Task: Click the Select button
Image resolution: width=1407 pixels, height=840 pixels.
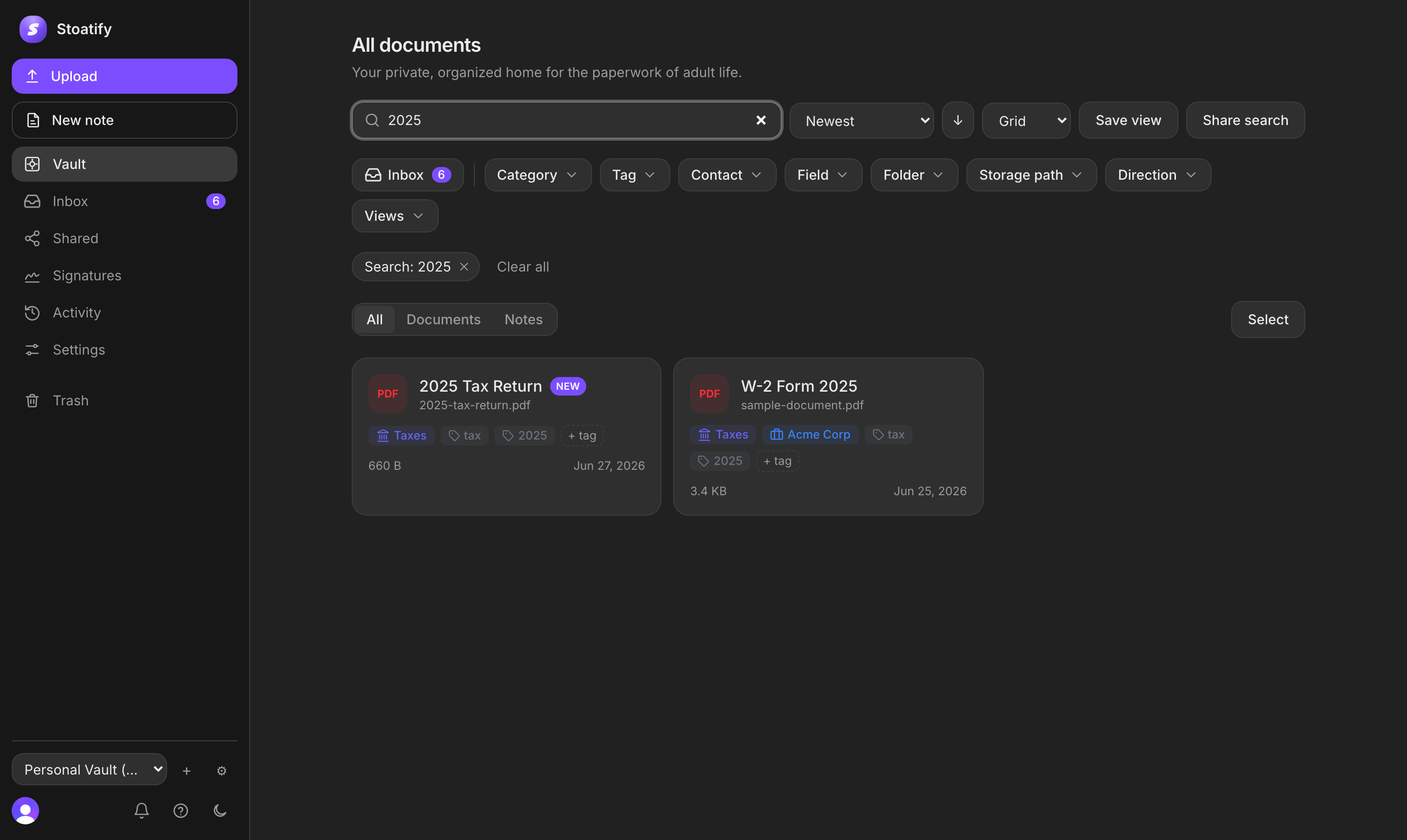Action: click(x=1268, y=319)
